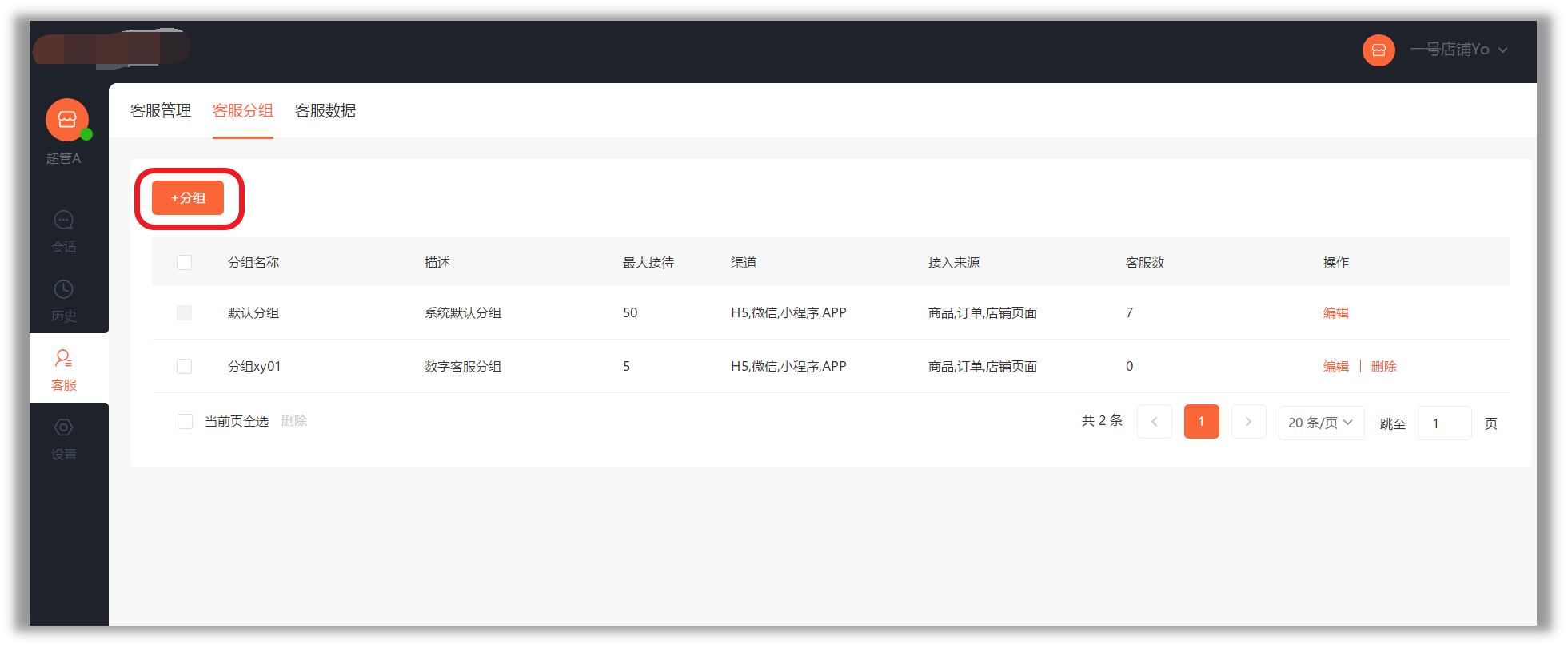Select page 1 pagination button
The image size is (1568, 648).
pyautogui.click(x=1201, y=422)
